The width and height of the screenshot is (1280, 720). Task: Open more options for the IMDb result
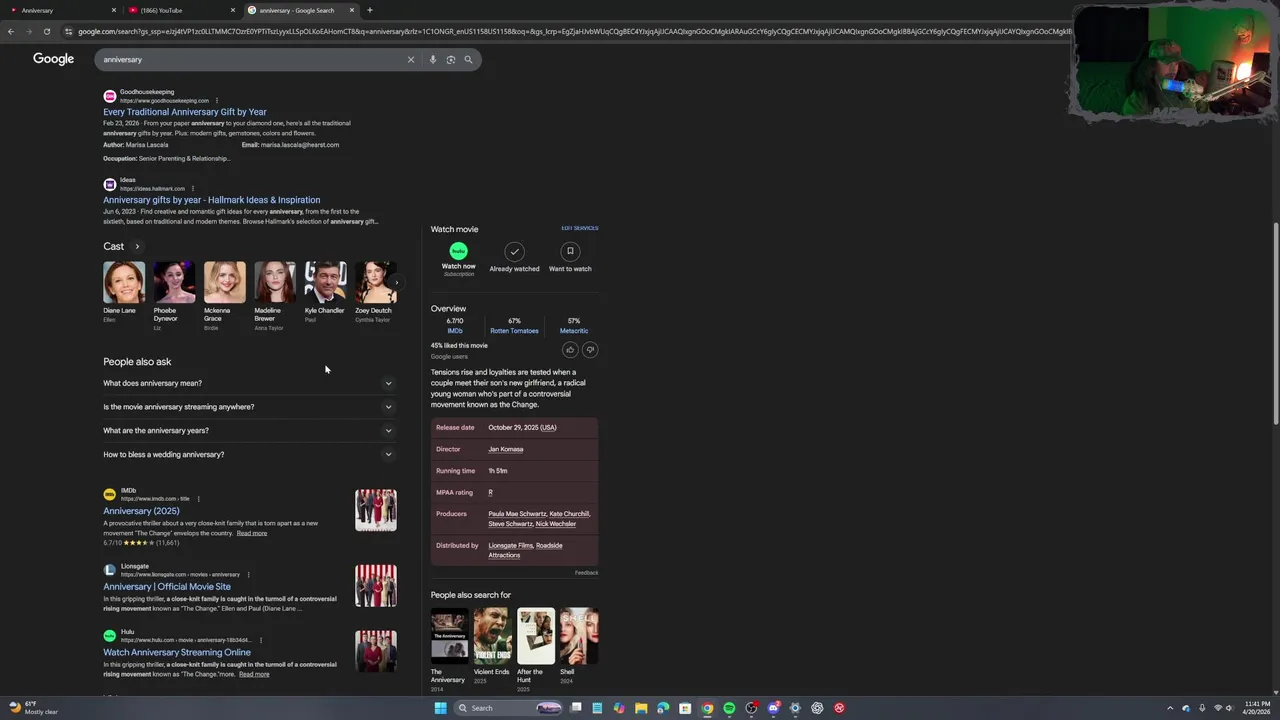coord(198,498)
